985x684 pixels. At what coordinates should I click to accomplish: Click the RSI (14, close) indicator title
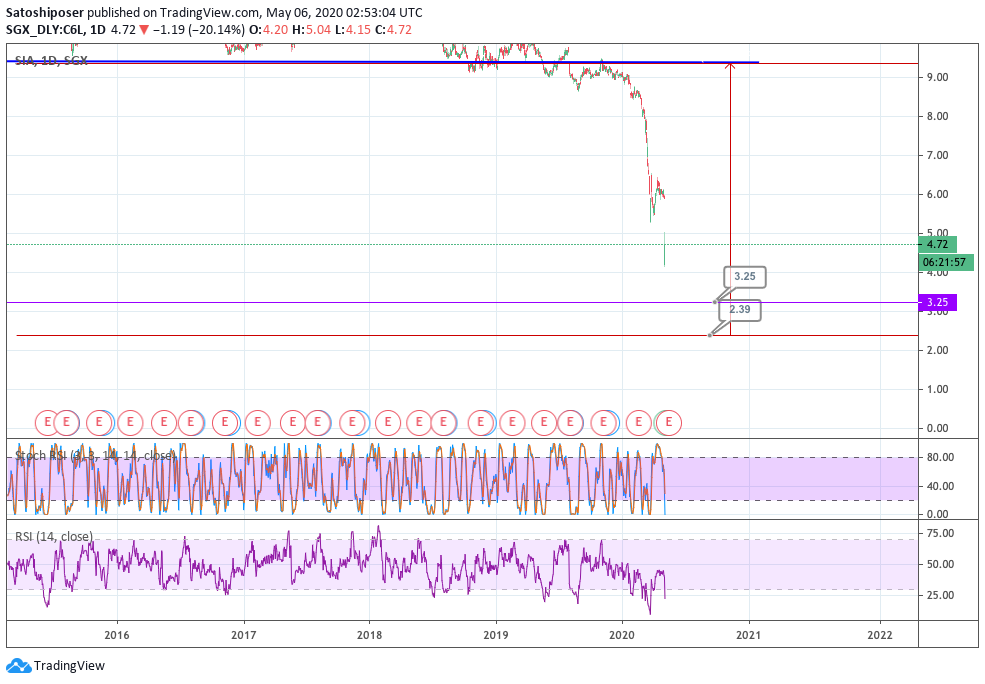(54, 536)
